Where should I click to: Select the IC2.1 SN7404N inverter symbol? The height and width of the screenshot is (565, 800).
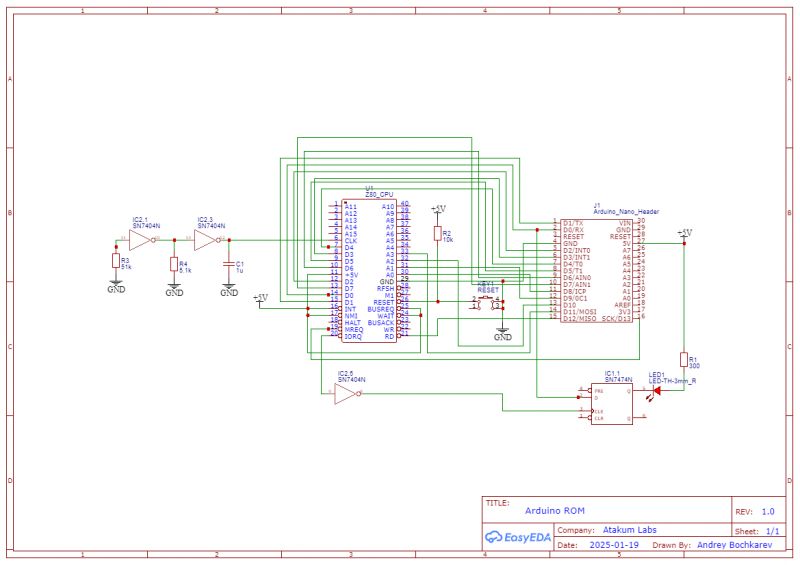(140, 240)
